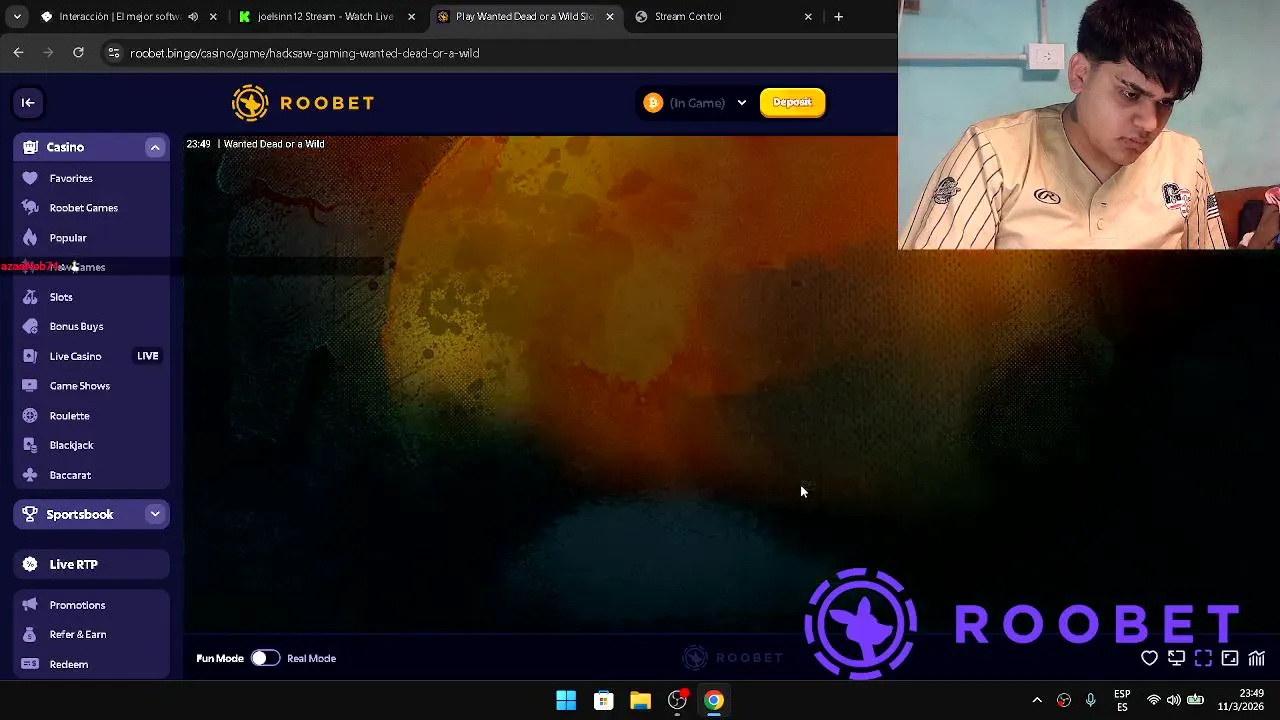Click the 'Wanted Dead or a Wild' game title
Viewport: 1280px width, 720px height.
pyautogui.click(x=274, y=144)
